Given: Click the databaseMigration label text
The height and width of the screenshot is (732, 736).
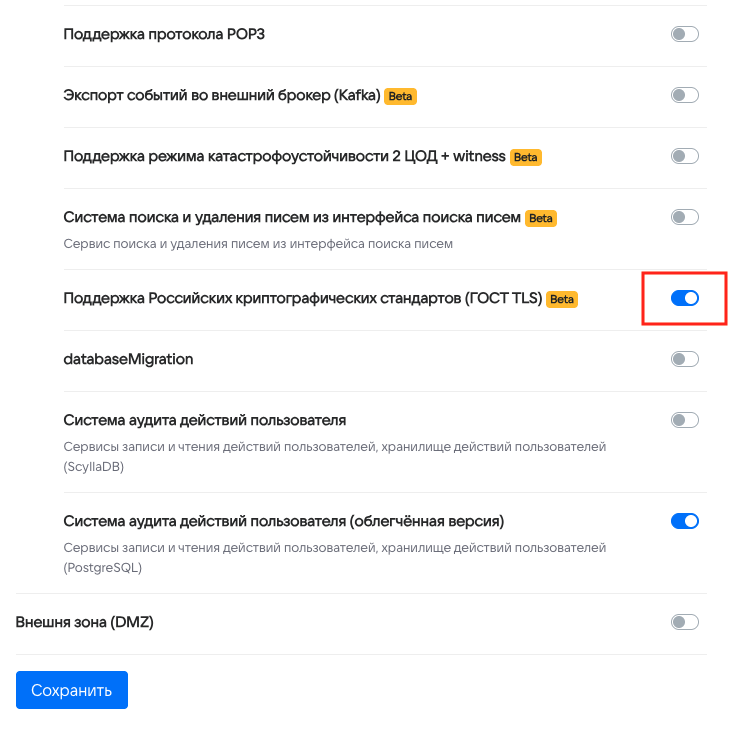Looking at the screenshot, I should point(128,359).
